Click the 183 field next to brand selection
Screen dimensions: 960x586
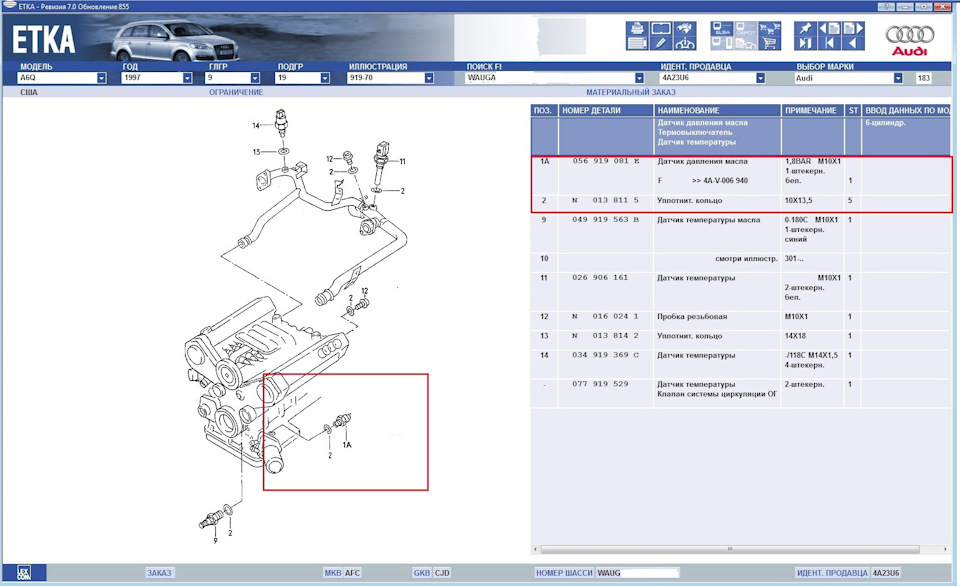point(924,78)
